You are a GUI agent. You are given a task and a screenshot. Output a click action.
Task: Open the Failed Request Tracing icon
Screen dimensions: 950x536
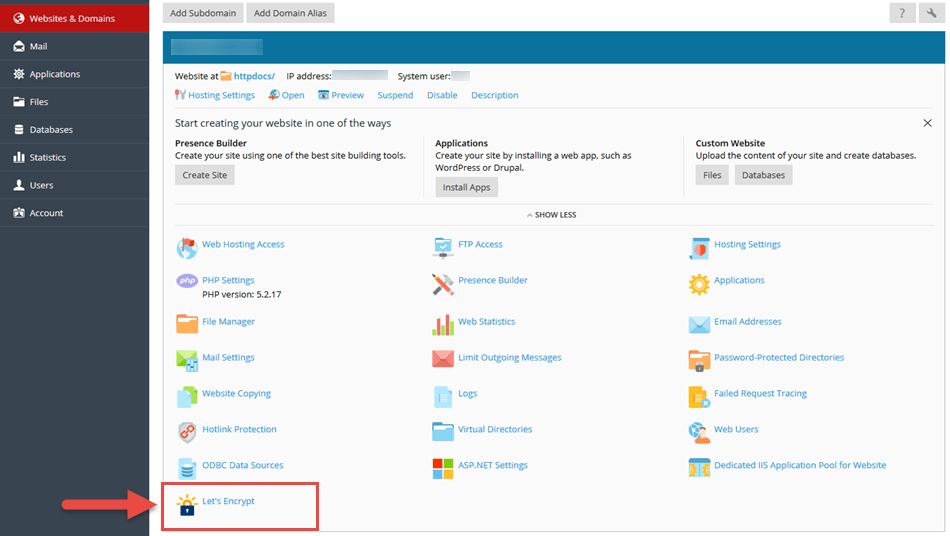(699, 396)
